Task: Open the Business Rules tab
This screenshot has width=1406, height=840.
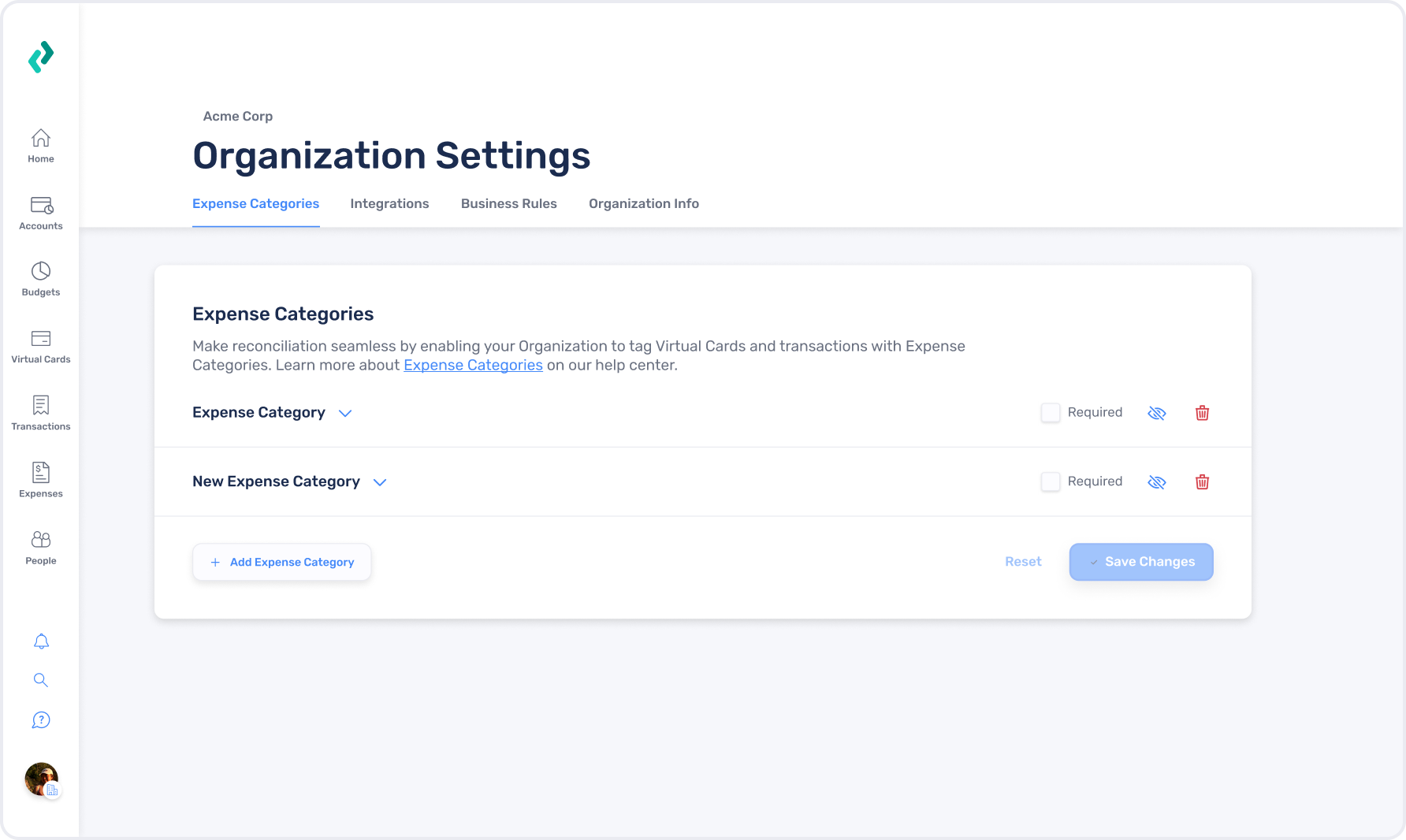Action: (x=508, y=203)
